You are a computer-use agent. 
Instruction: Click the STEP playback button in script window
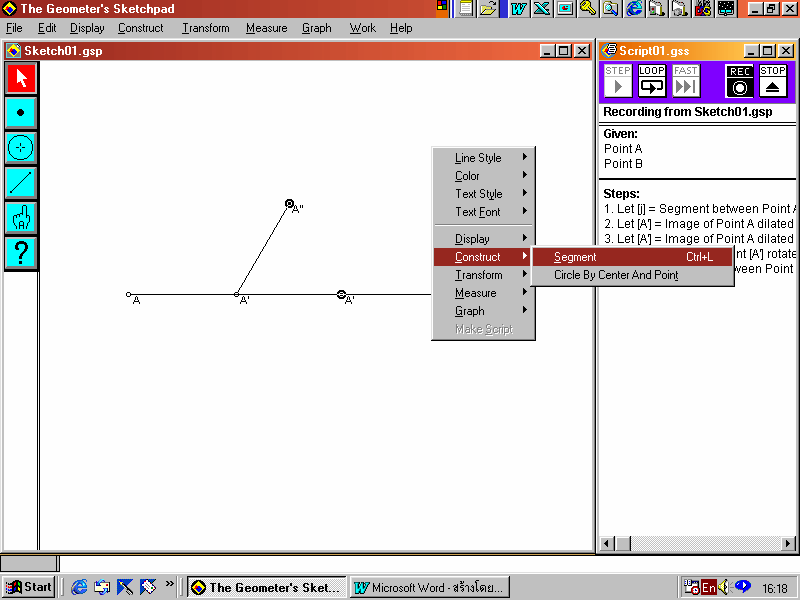click(618, 81)
